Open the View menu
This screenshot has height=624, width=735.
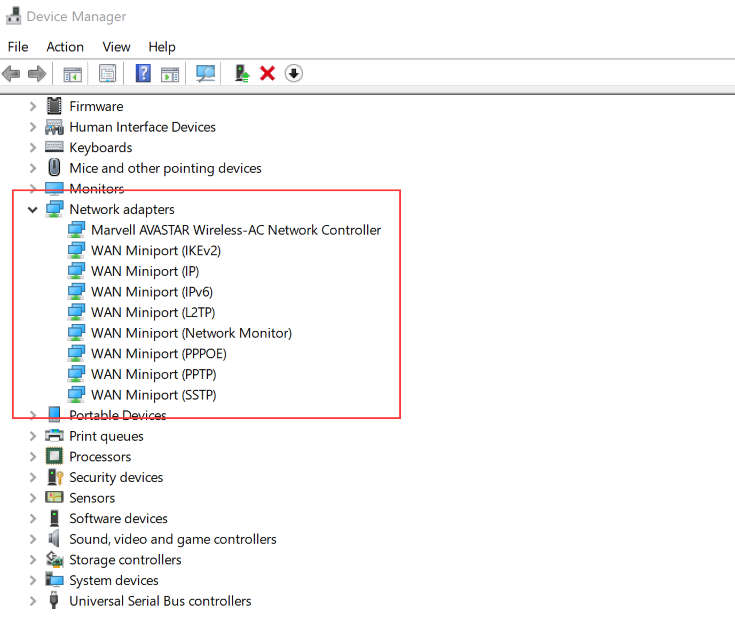[x=116, y=47]
